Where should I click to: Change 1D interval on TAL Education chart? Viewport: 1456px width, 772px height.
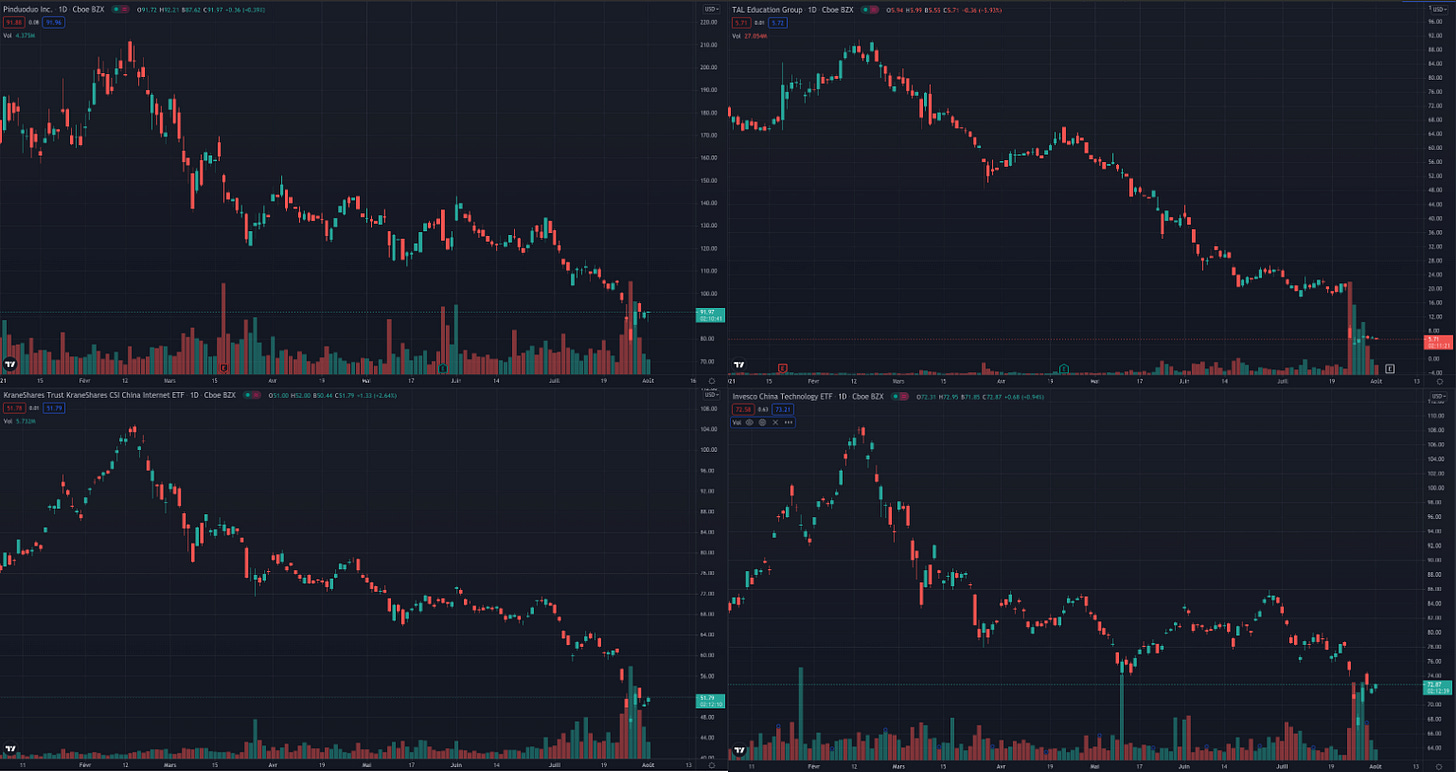[x=812, y=10]
